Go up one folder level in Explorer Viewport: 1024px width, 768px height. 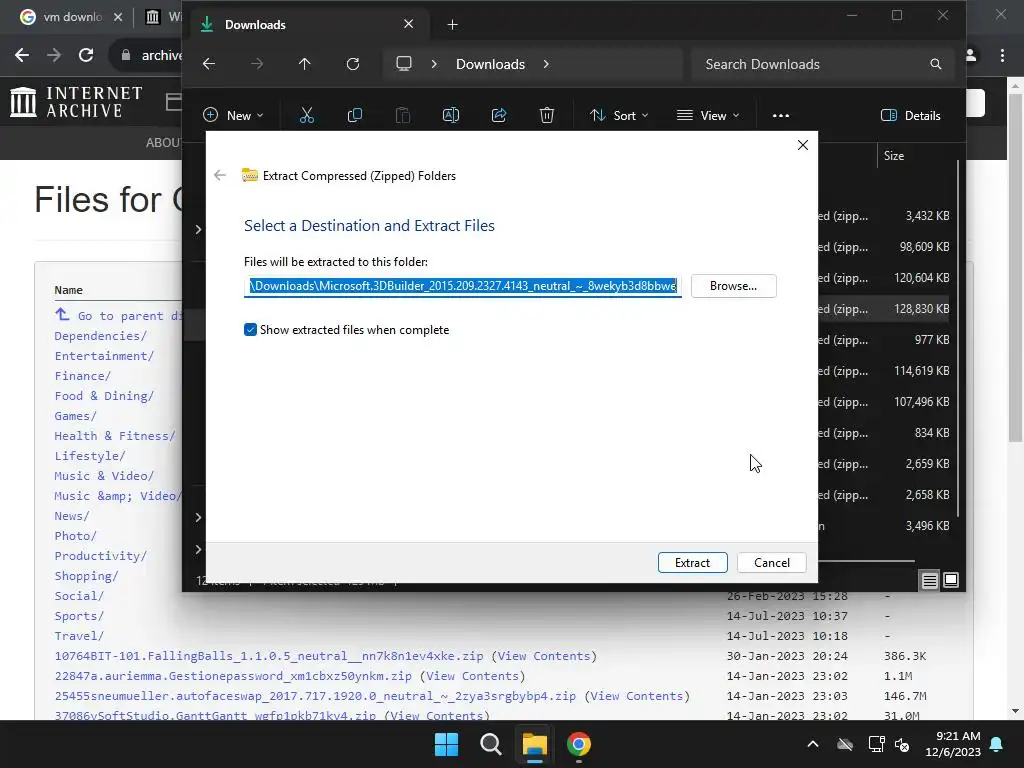[x=304, y=64]
